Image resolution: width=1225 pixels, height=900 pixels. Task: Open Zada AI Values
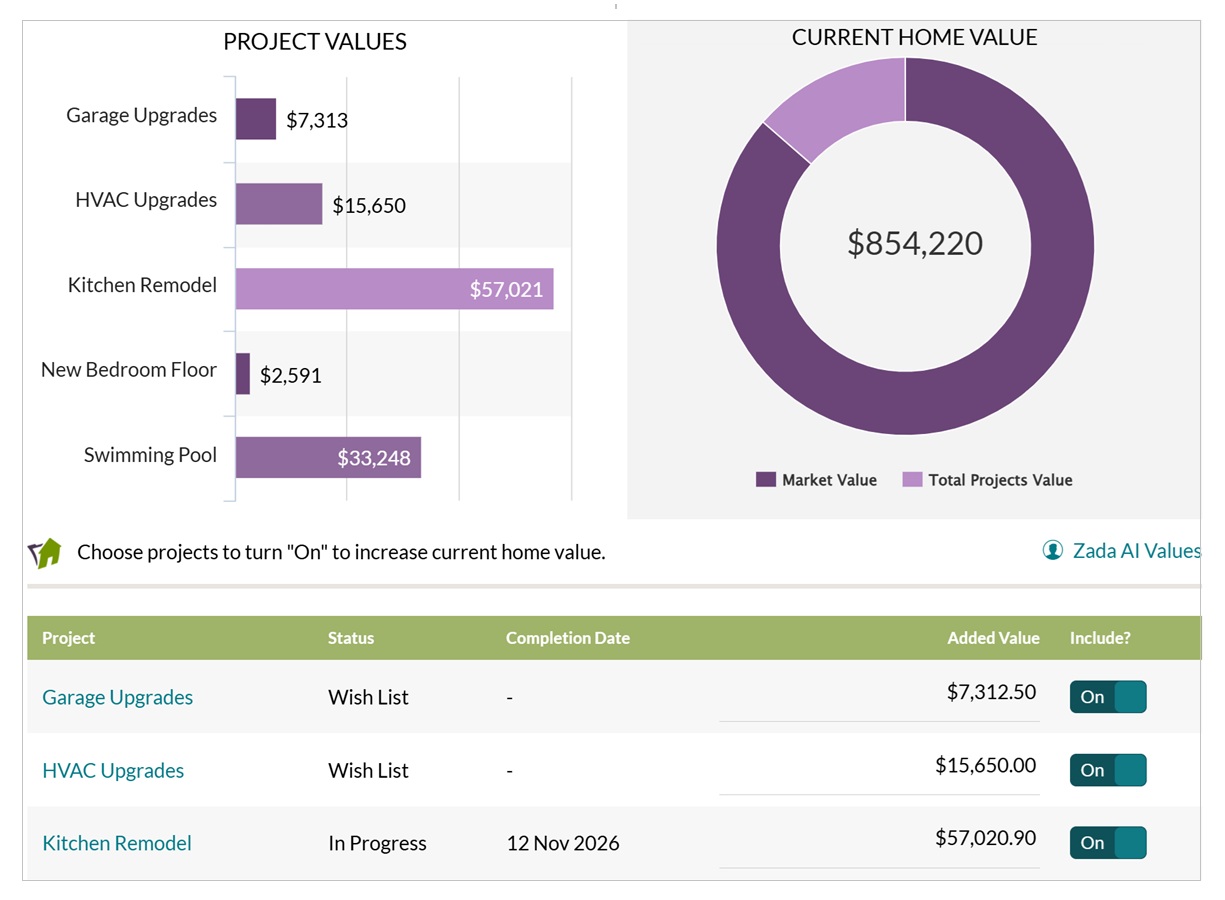pos(1137,550)
